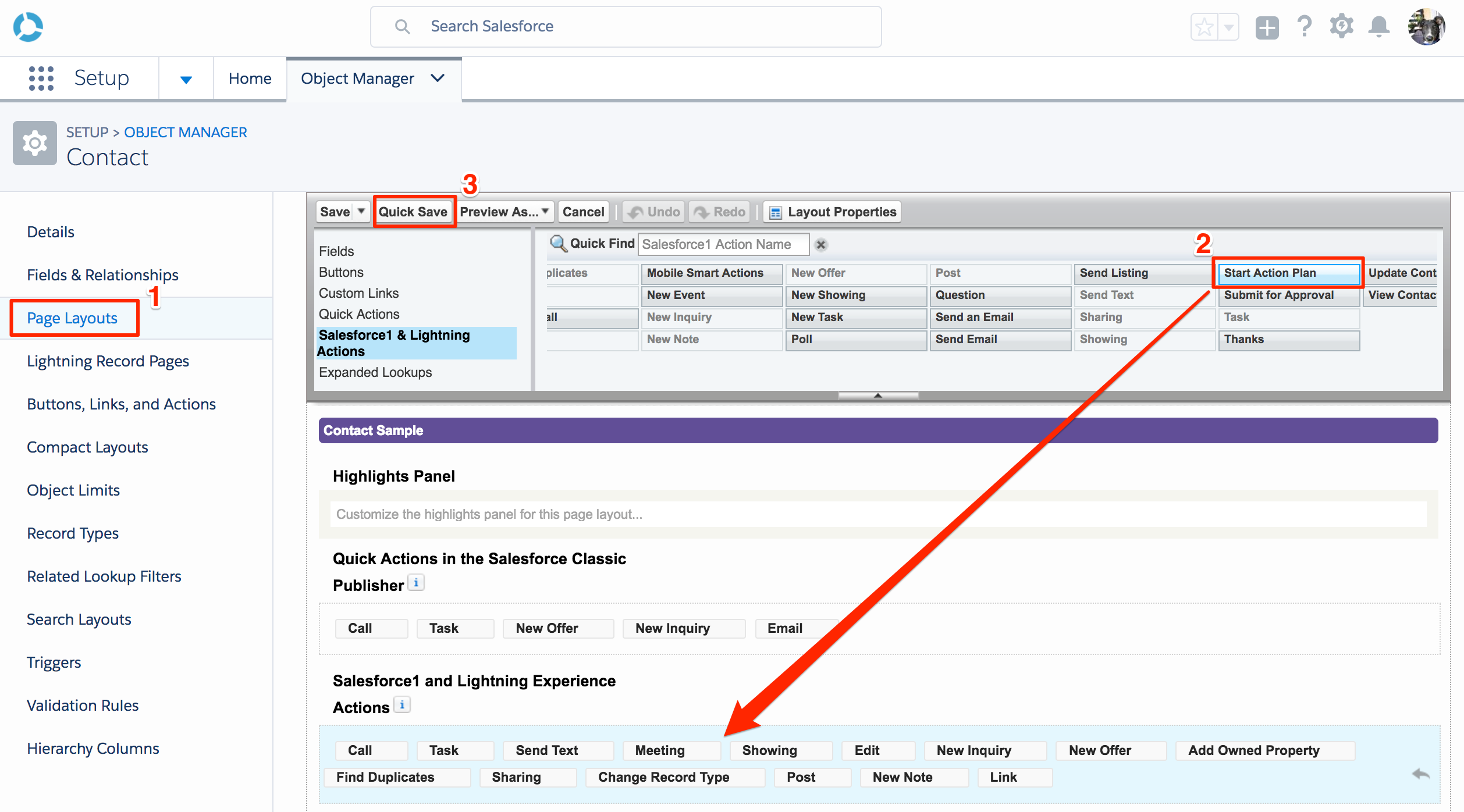The width and height of the screenshot is (1464, 812).
Task: Open Compact Layouts
Action: [87, 447]
